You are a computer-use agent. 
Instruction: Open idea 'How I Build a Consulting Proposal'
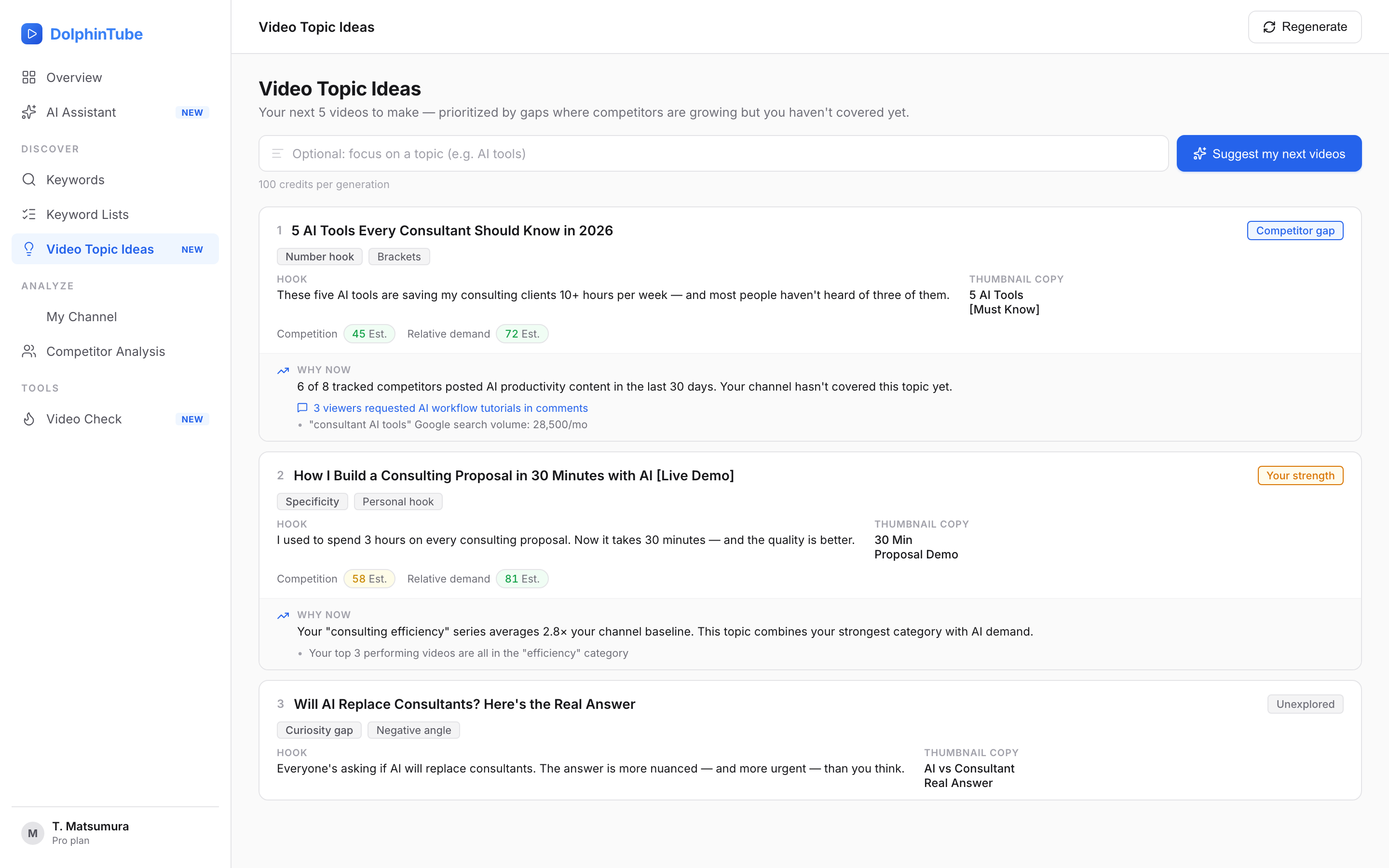[x=514, y=475]
